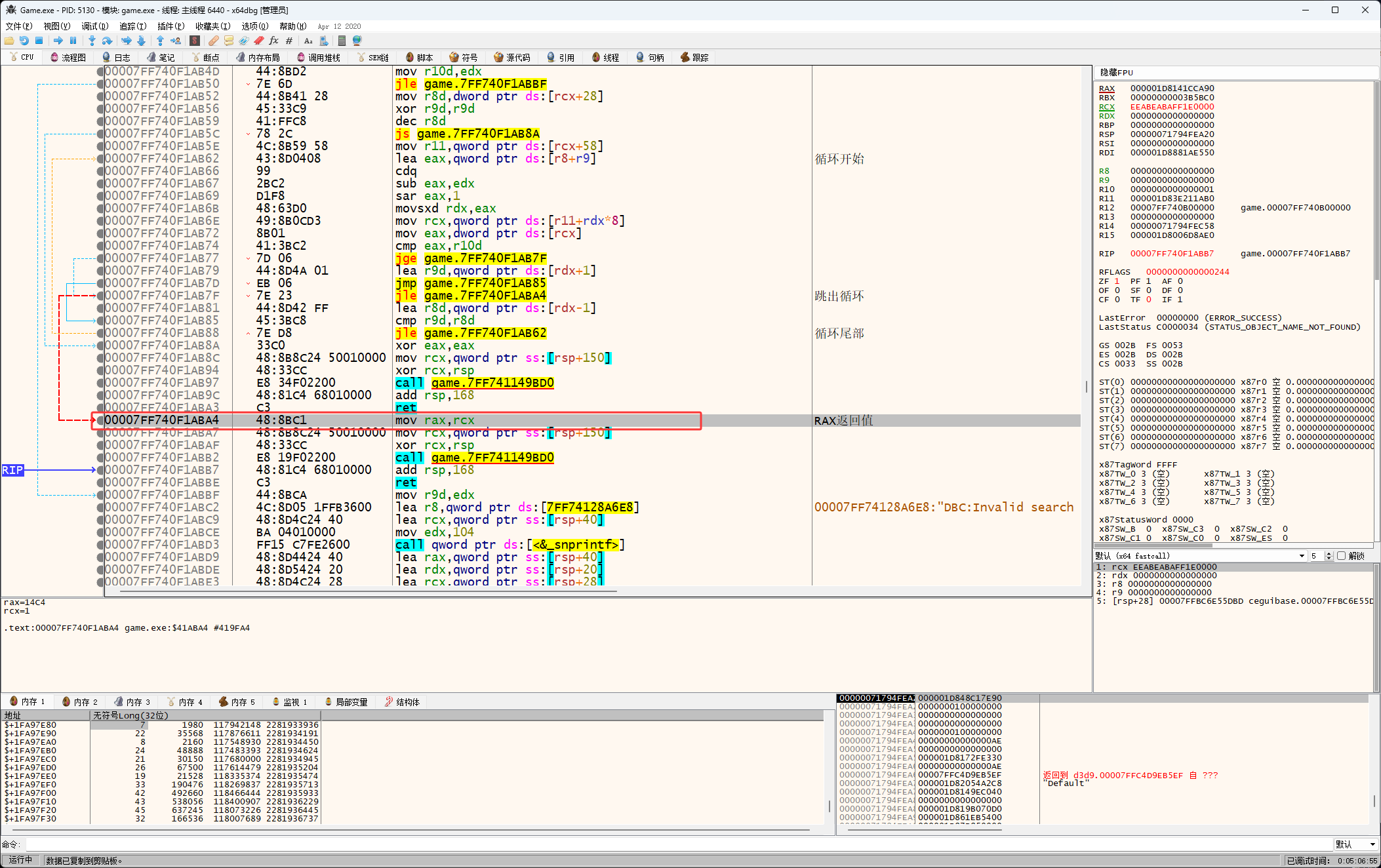Click the stop debugging square icon
Image resolution: width=1381 pixels, height=868 pixels.
point(39,41)
